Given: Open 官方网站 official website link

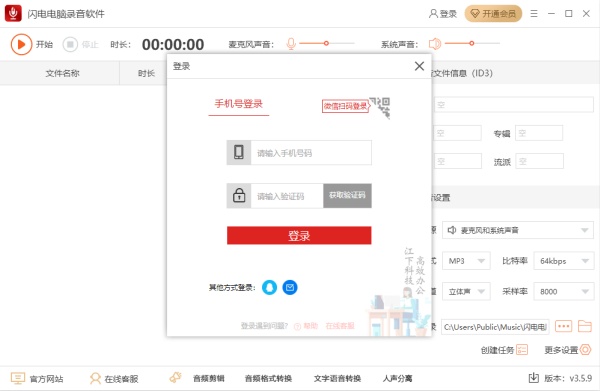Looking at the screenshot, I should coord(37,379).
